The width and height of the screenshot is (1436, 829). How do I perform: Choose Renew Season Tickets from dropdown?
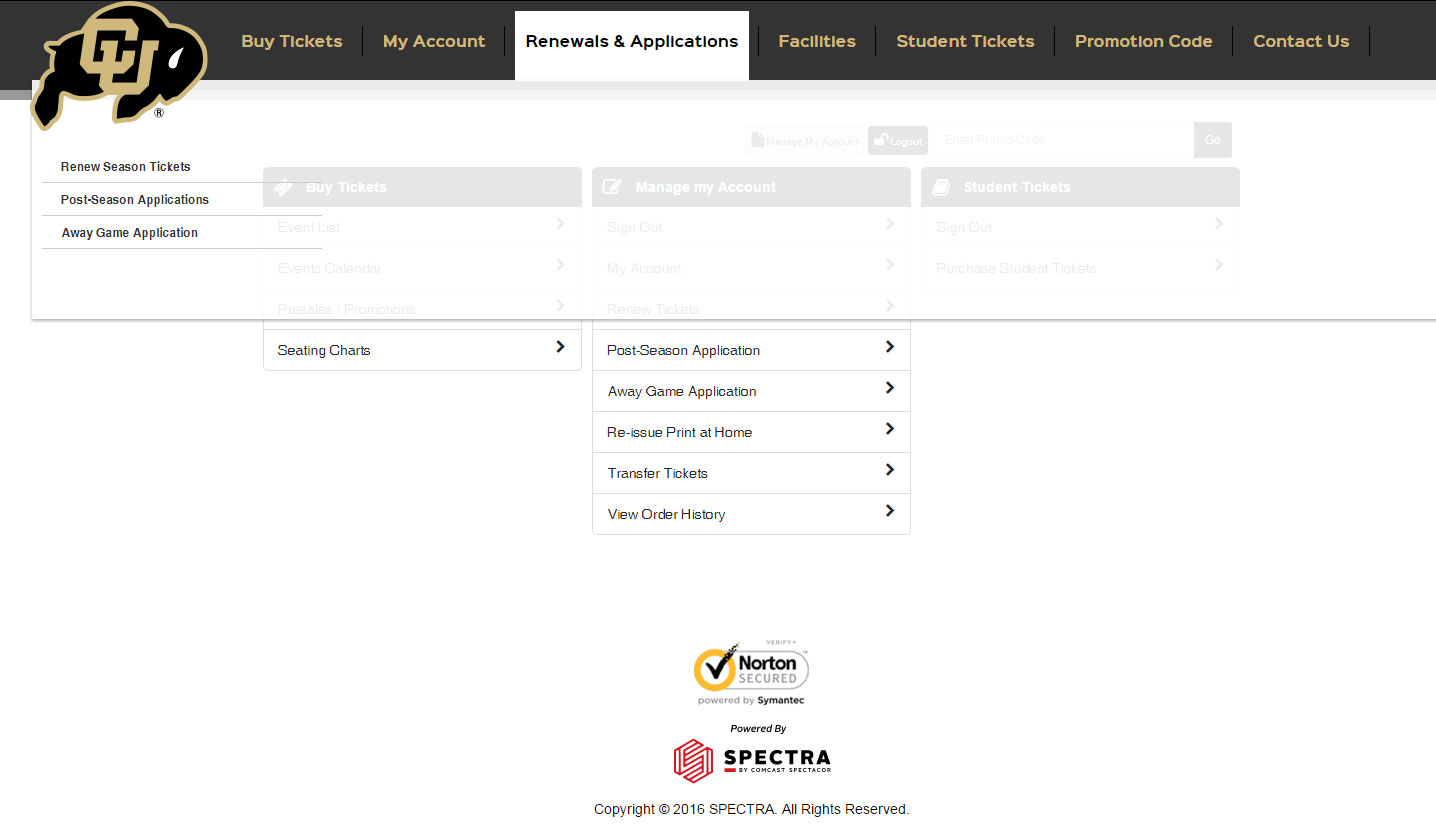pos(125,167)
